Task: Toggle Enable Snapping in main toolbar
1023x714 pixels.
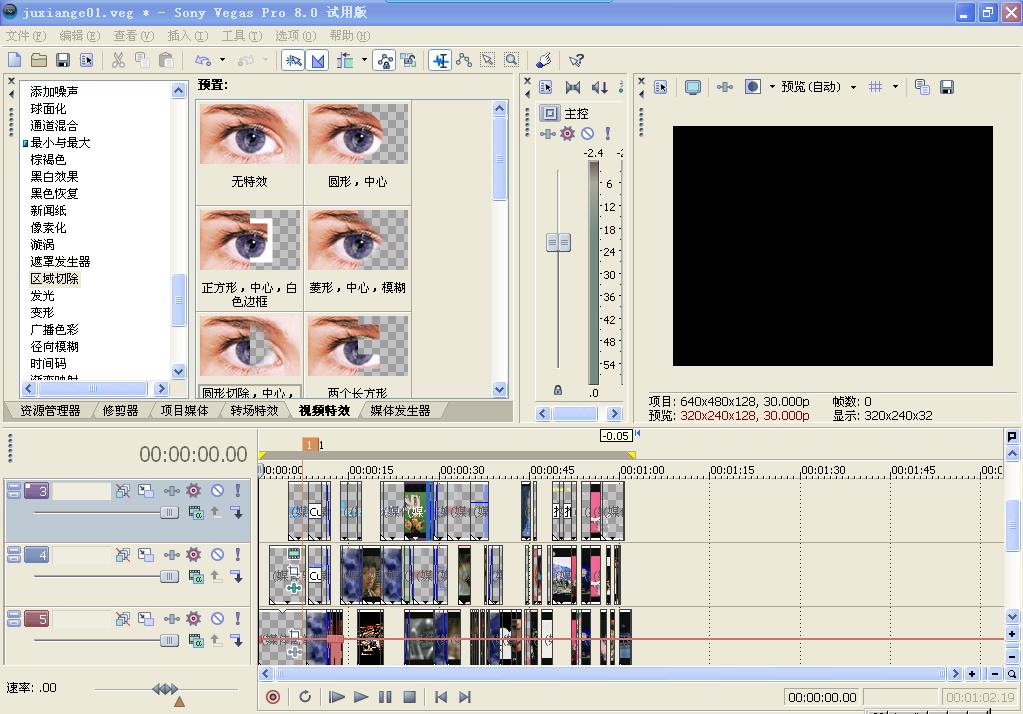Action: pyautogui.click(x=293, y=61)
